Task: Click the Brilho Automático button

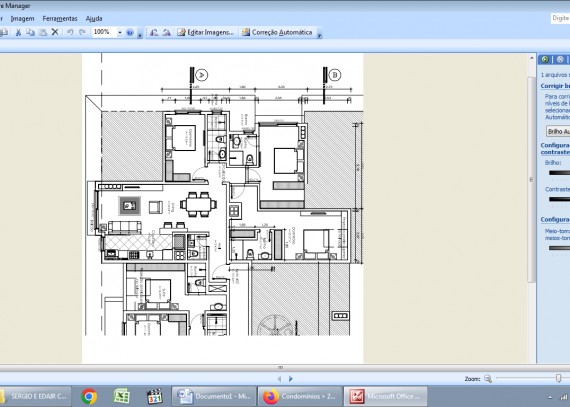Action: point(558,131)
